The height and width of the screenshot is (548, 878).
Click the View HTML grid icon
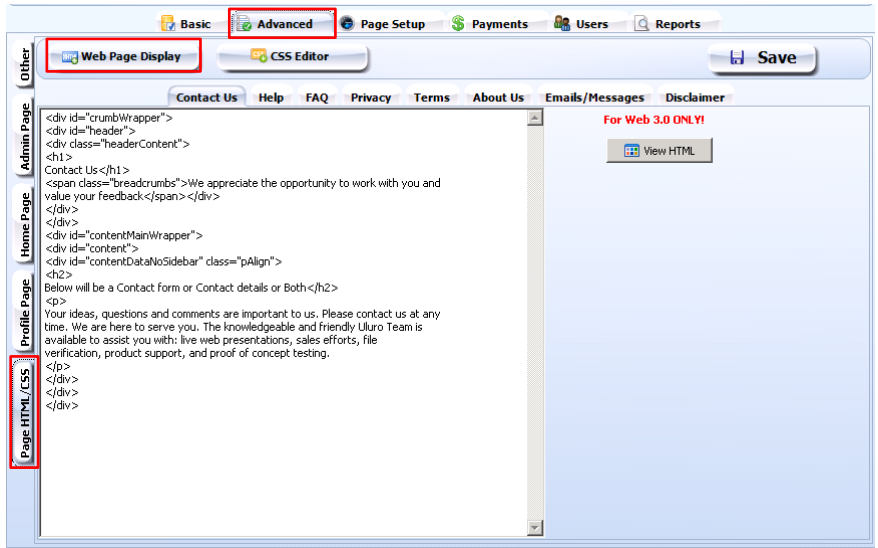[x=631, y=151]
